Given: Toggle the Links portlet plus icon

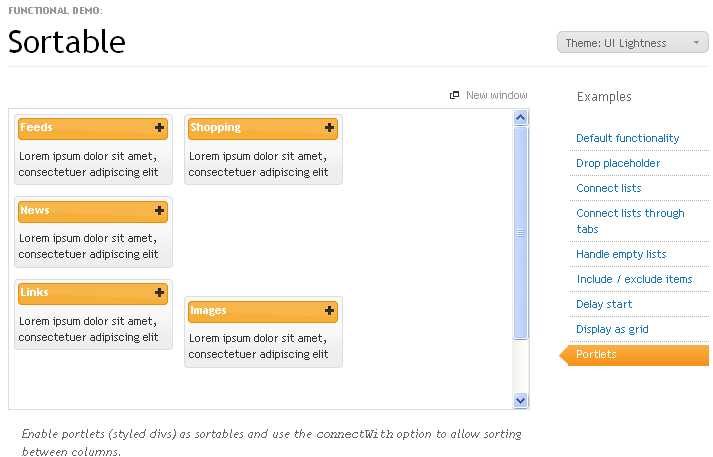Looking at the screenshot, I should tap(159, 293).
